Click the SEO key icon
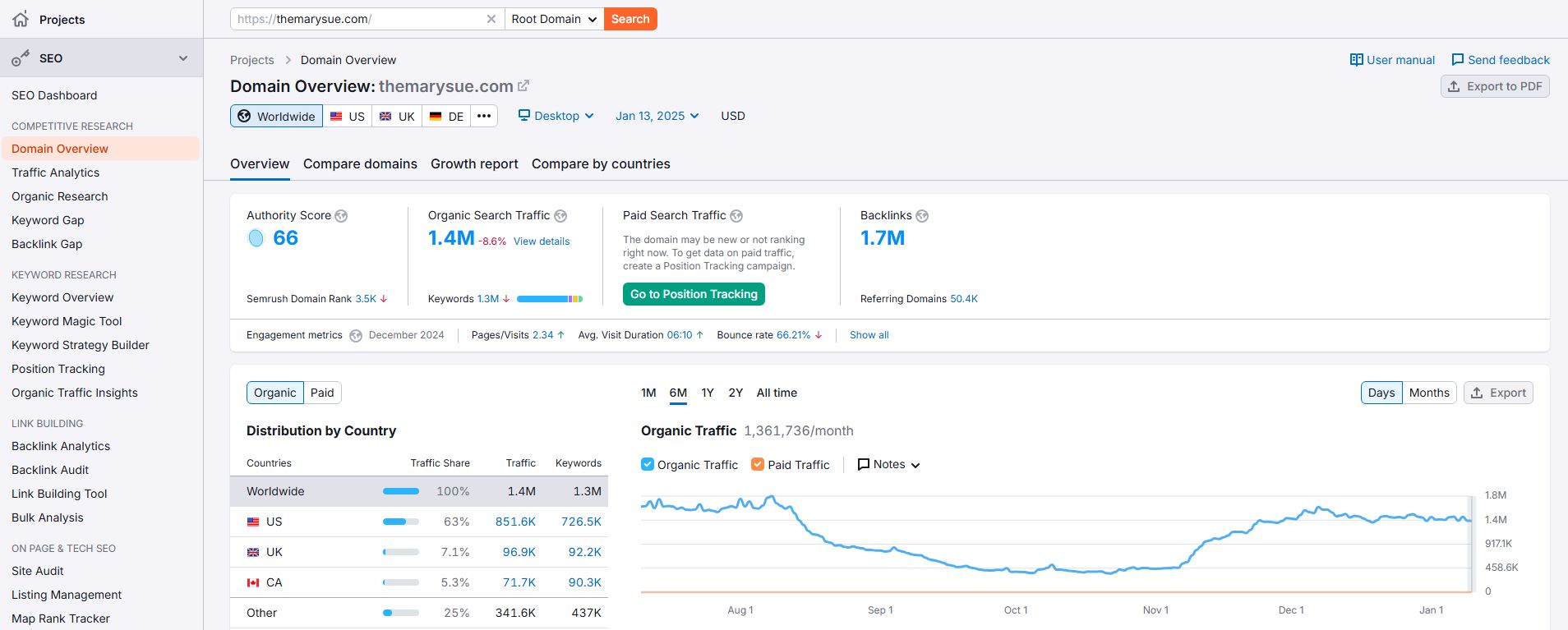The height and width of the screenshot is (630, 1568). point(21,58)
